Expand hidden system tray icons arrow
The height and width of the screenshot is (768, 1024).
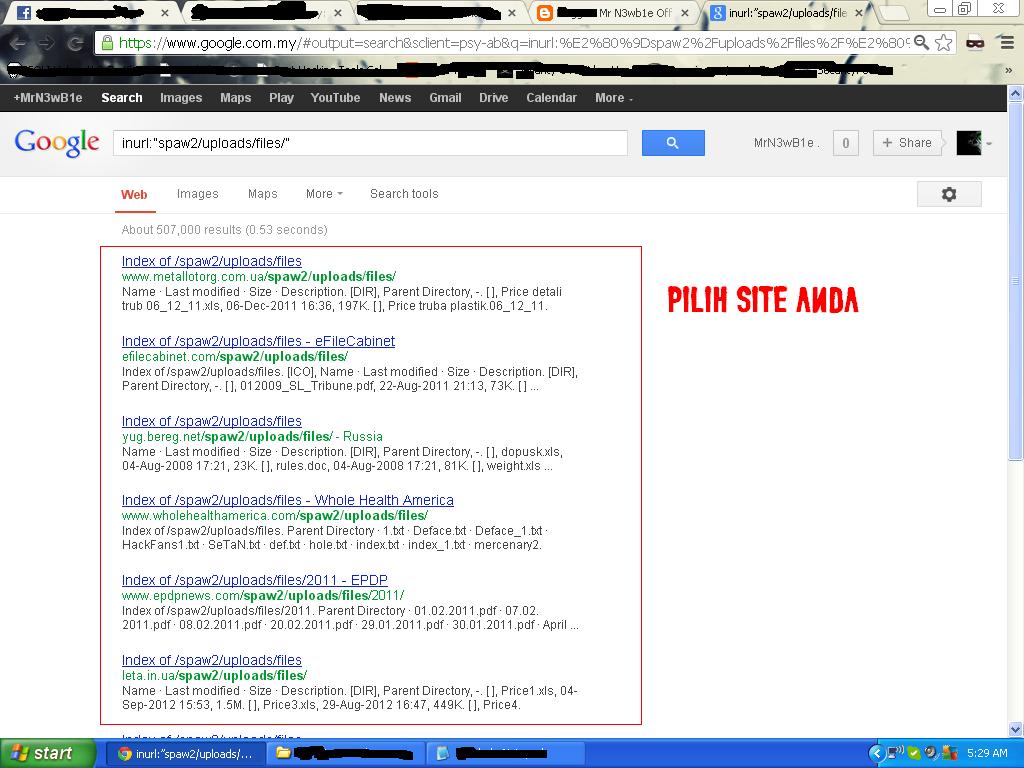876,754
